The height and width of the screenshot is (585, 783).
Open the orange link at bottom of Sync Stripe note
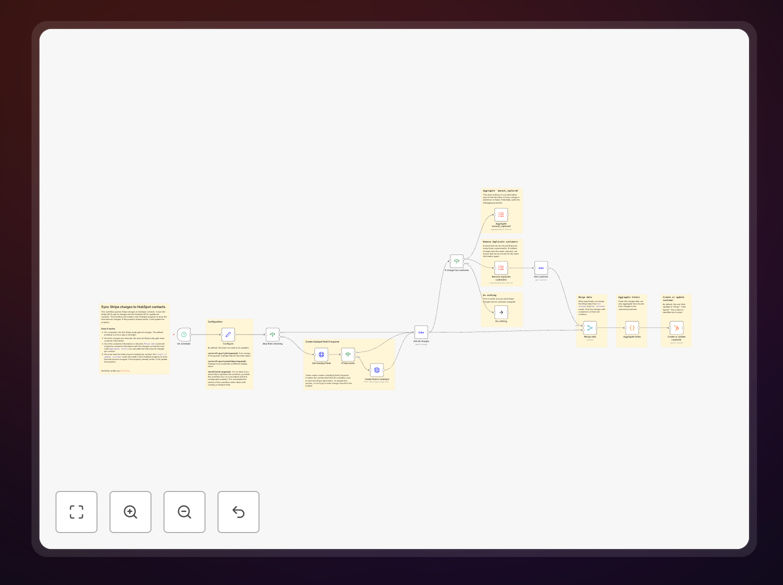pos(125,371)
